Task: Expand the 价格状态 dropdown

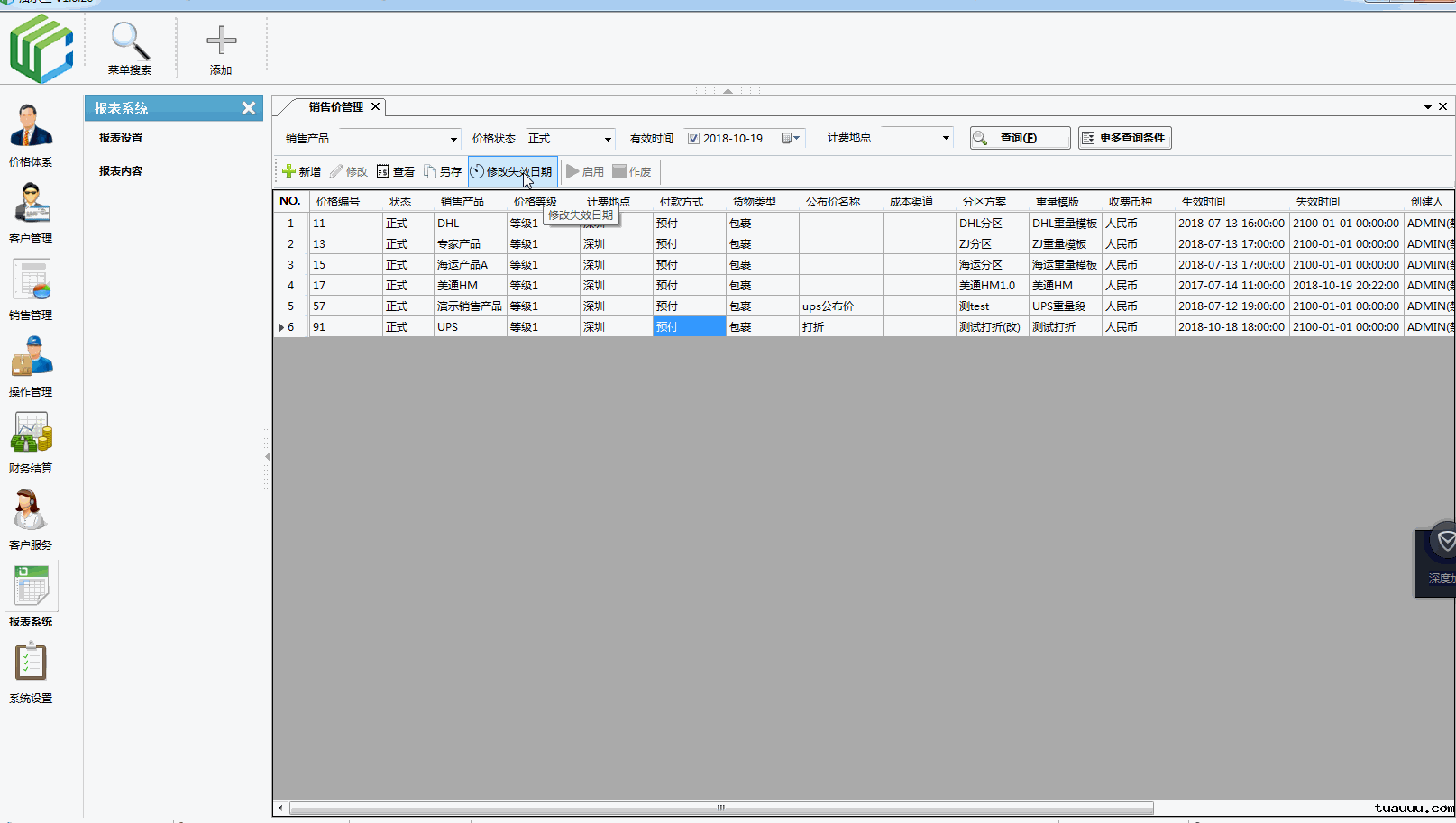Action: [x=608, y=139]
